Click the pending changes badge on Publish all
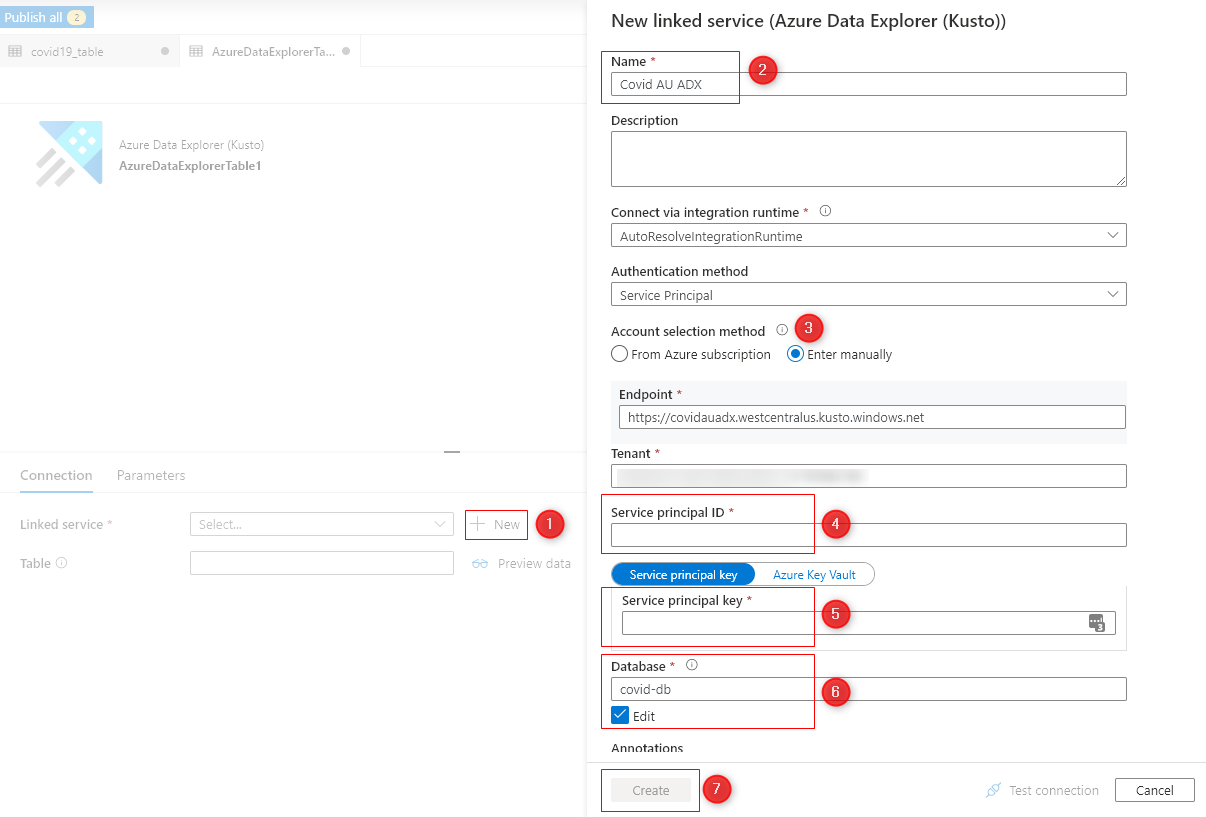 click(76, 18)
